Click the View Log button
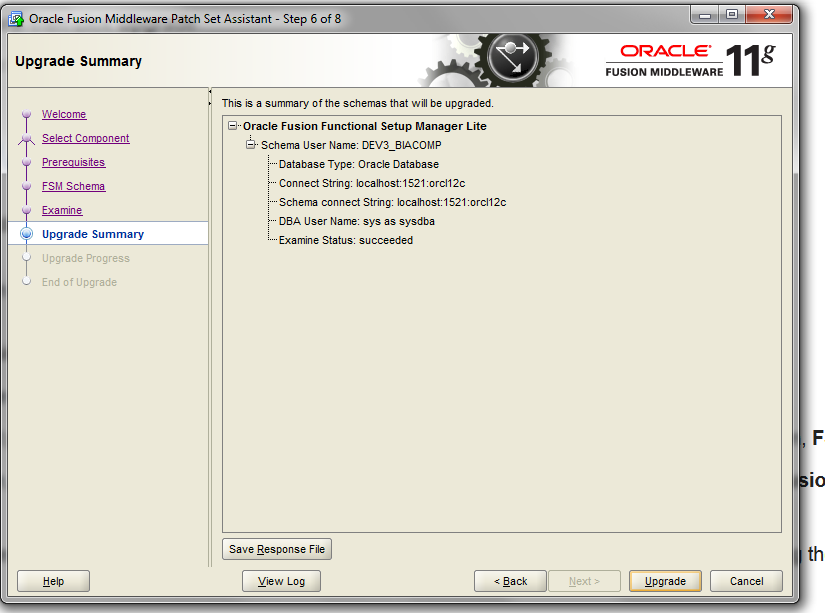The width and height of the screenshot is (825, 613). click(281, 581)
